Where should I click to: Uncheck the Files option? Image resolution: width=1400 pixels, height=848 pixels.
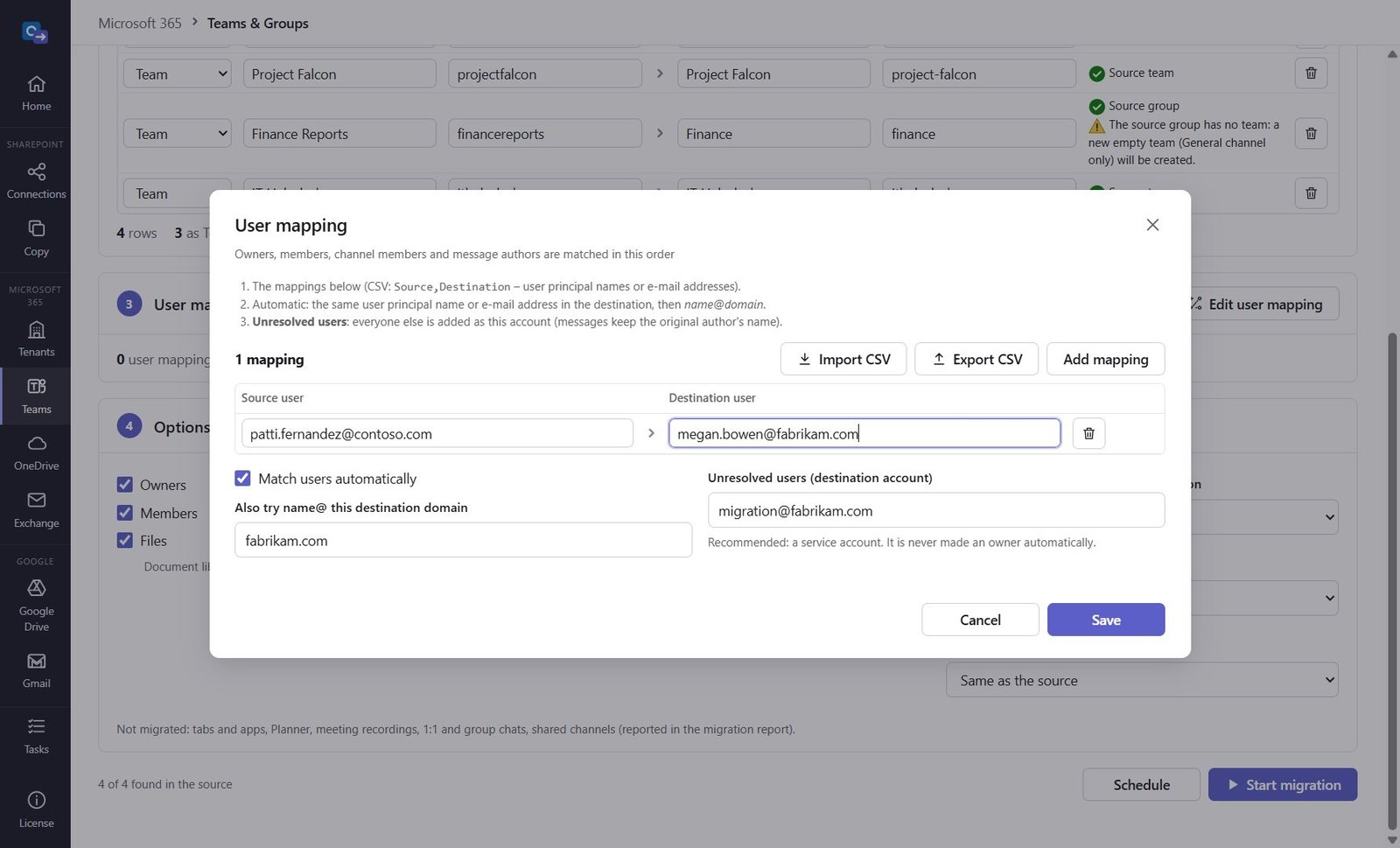pyautogui.click(x=125, y=540)
